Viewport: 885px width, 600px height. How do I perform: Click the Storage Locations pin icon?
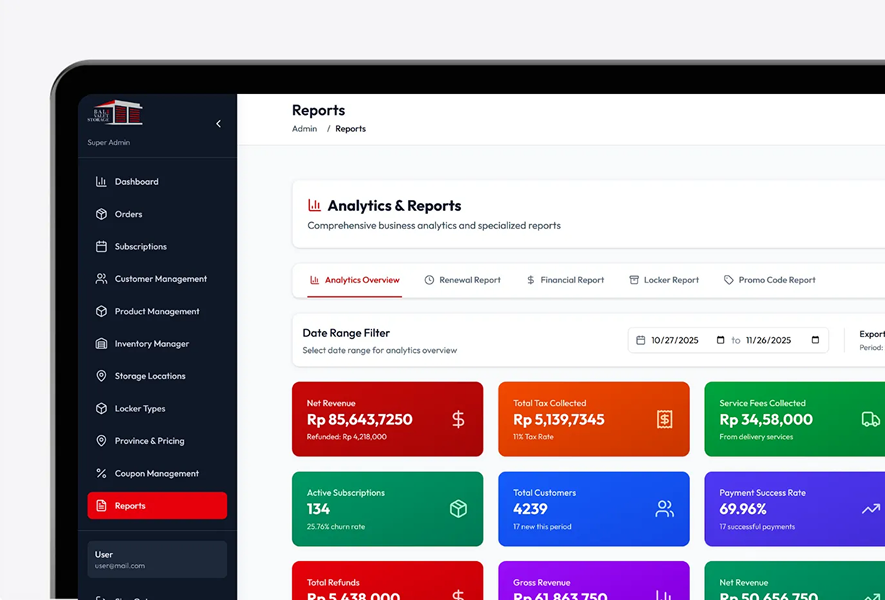pyautogui.click(x=101, y=376)
